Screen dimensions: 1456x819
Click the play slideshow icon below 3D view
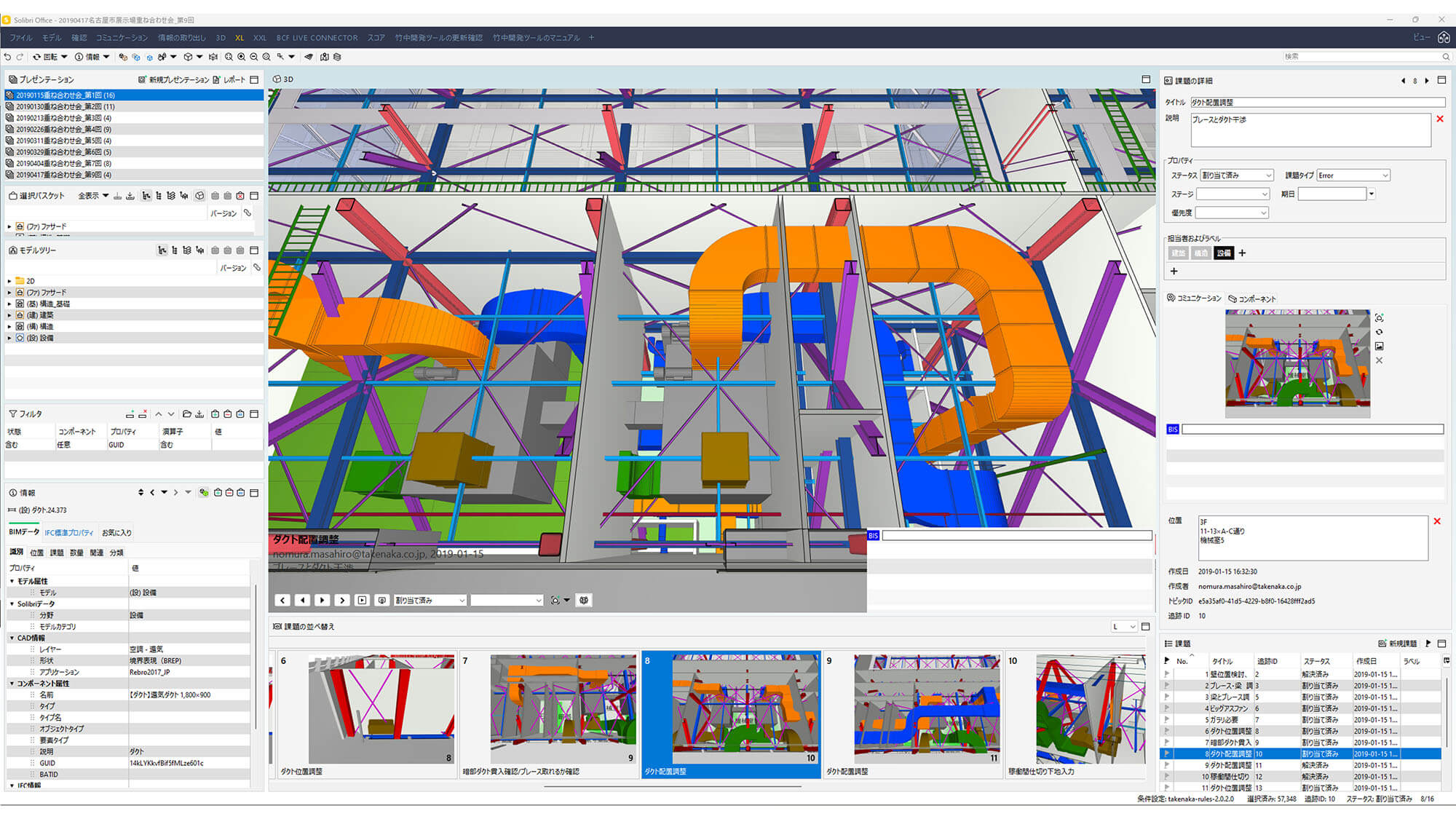(x=362, y=601)
